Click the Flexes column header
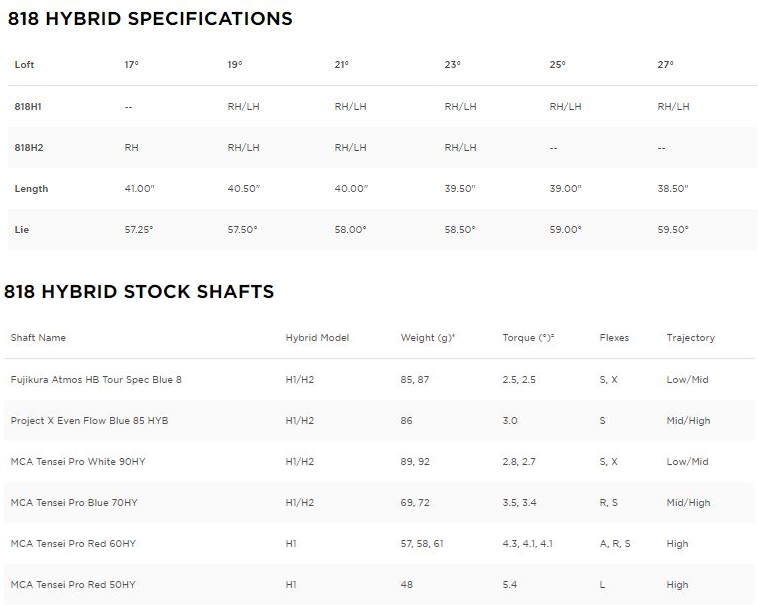Viewport: 758px width, 605px height. tap(614, 337)
